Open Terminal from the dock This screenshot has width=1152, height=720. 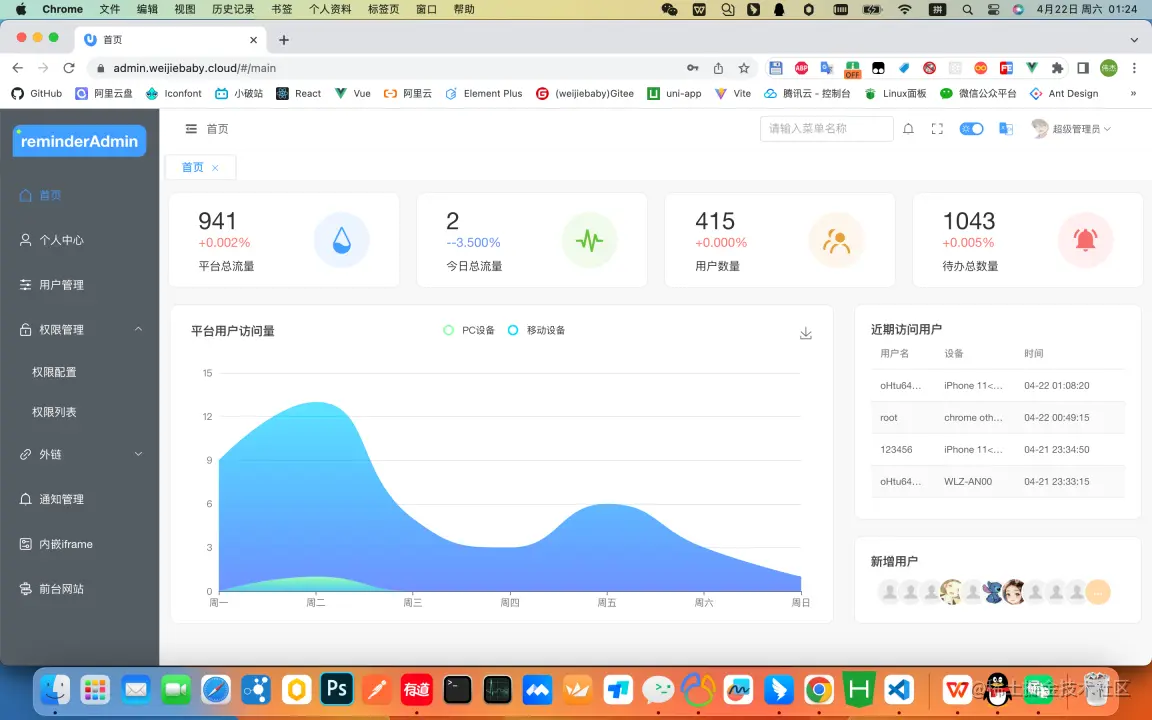[457, 689]
